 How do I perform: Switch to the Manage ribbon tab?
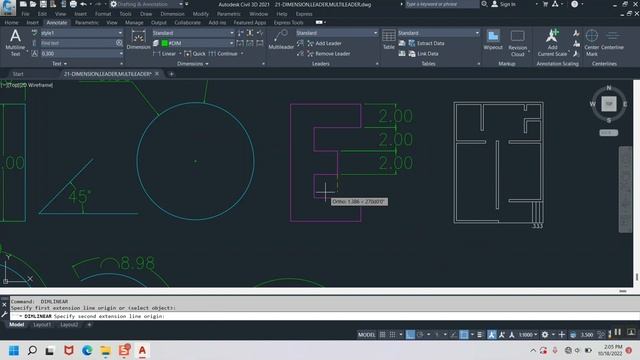coord(134,22)
